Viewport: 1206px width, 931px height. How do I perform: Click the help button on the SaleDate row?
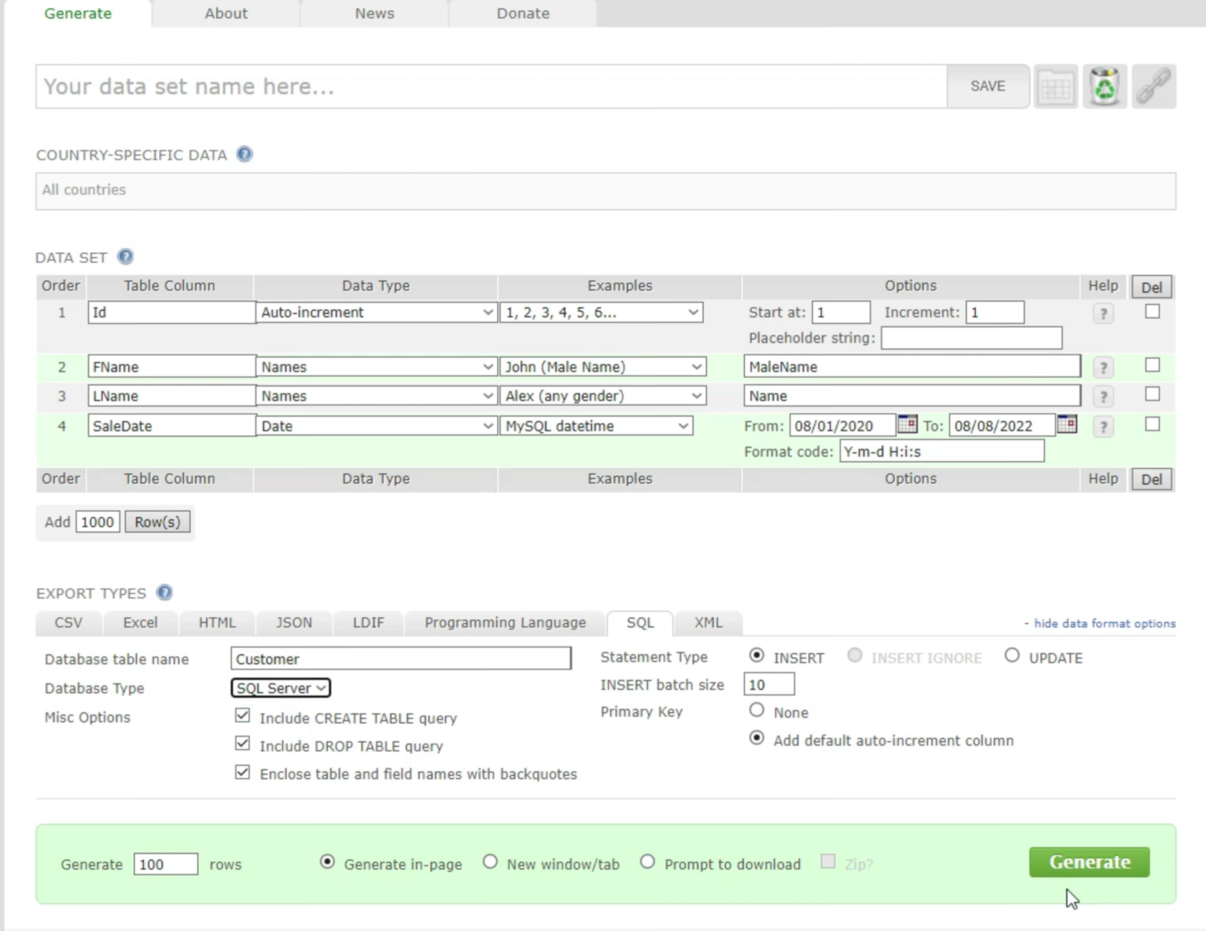tap(1102, 425)
